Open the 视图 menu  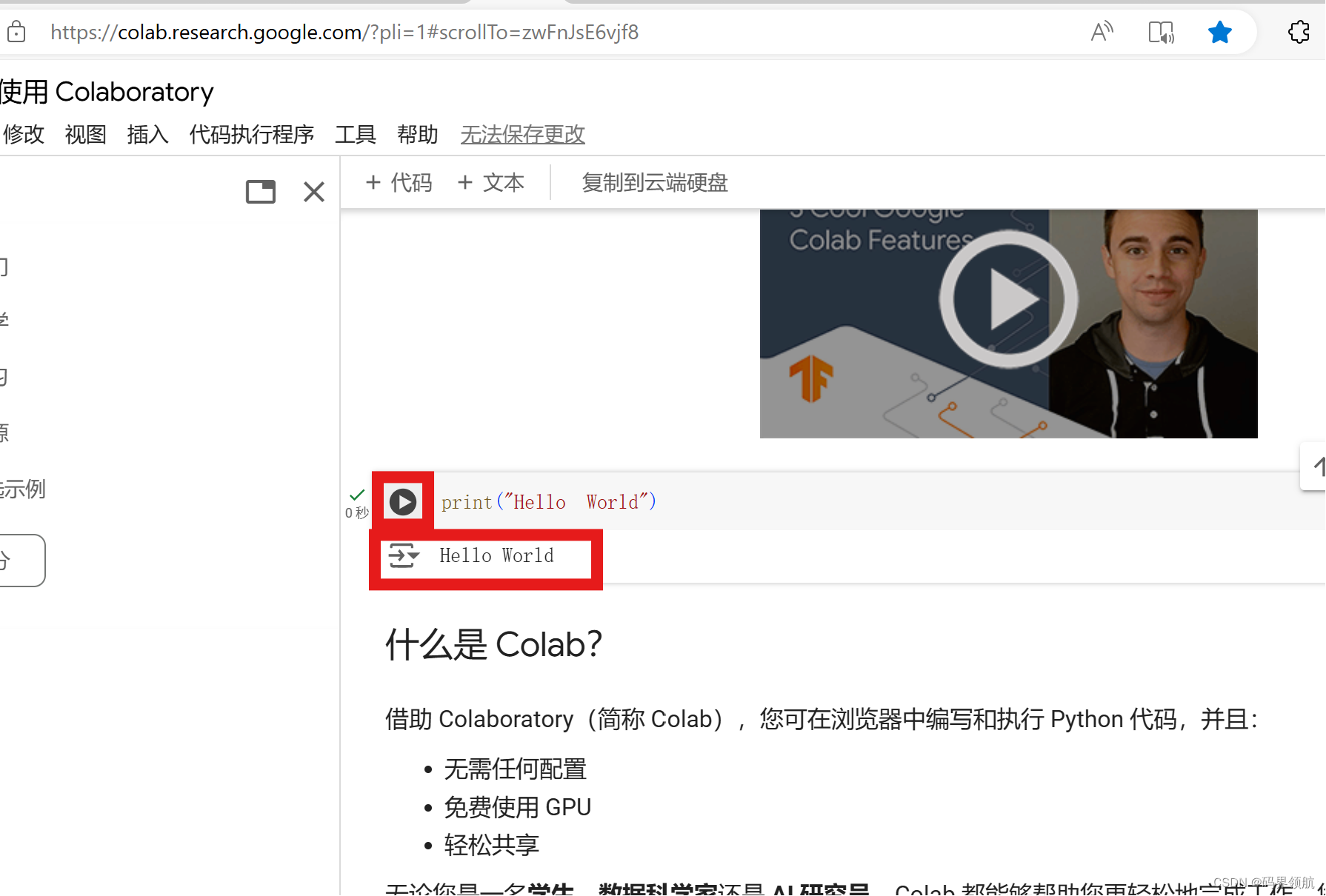[x=86, y=134]
